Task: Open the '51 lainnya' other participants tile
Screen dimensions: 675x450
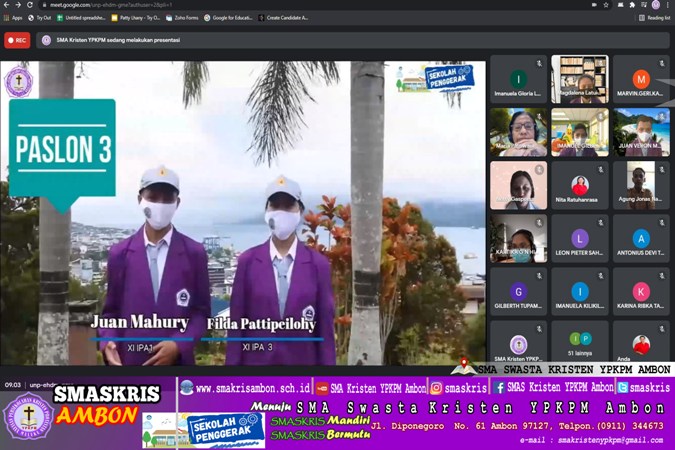Action: tap(580, 341)
